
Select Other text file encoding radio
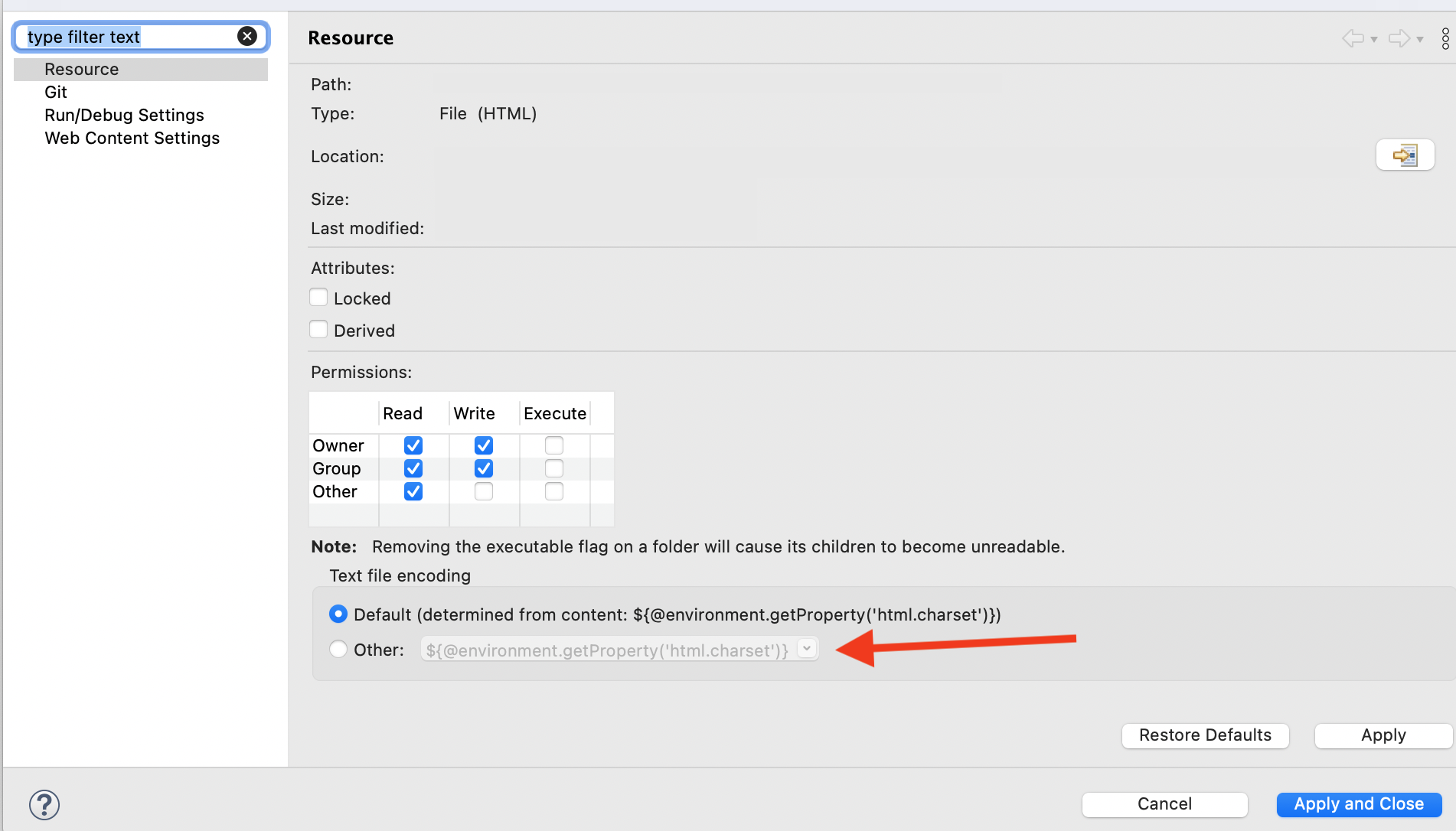point(338,650)
